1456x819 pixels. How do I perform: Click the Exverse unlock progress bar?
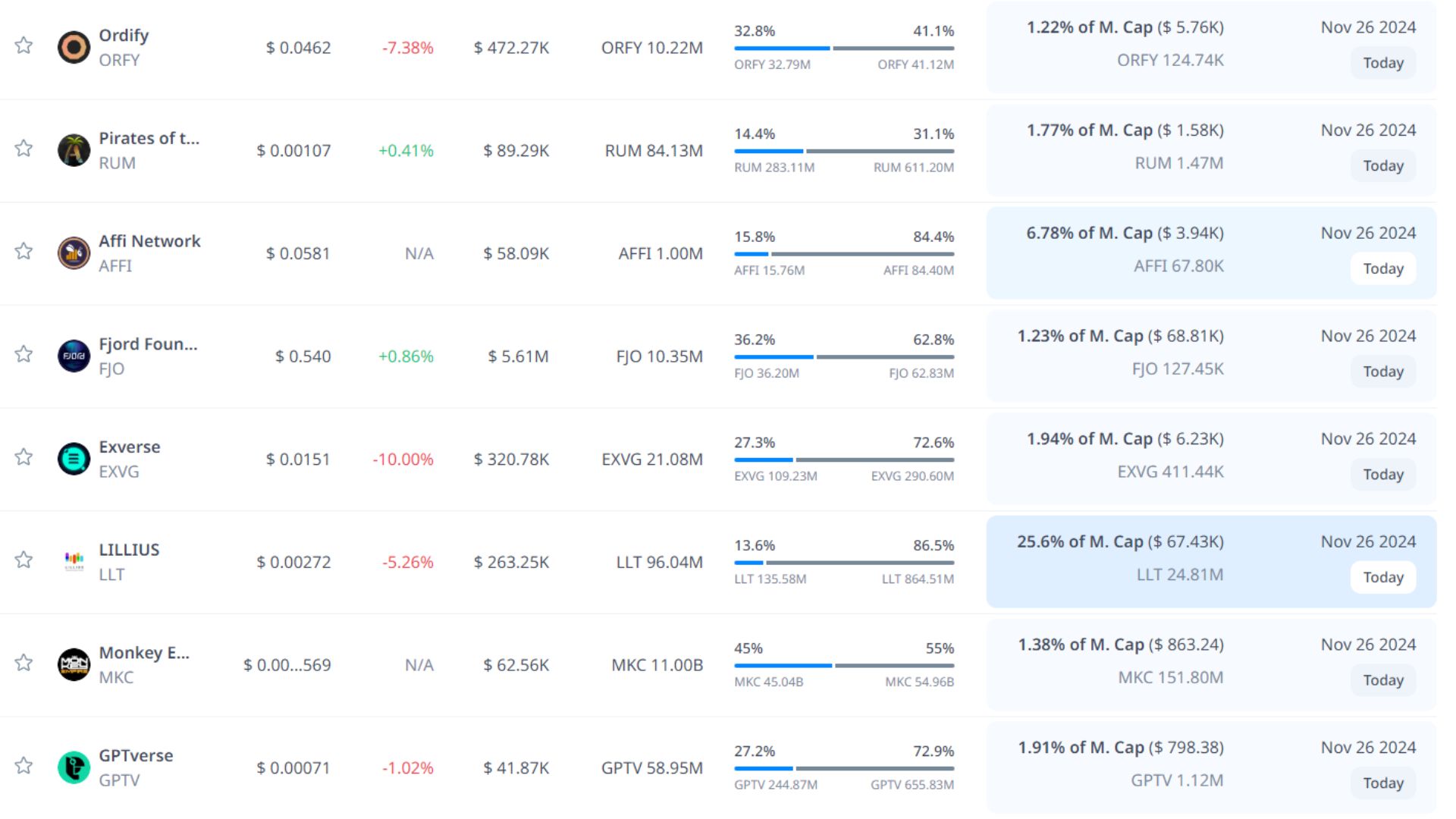click(x=843, y=460)
